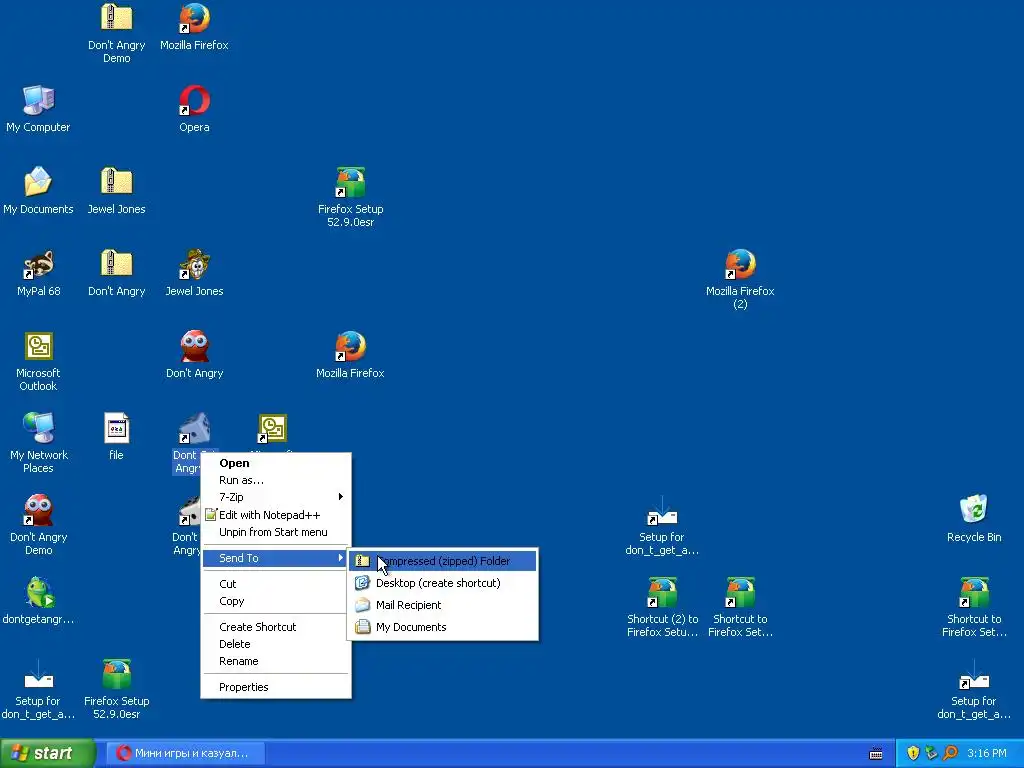Choose Edit with Notepad++
The width and height of the screenshot is (1024, 768).
[x=276, y=515]
